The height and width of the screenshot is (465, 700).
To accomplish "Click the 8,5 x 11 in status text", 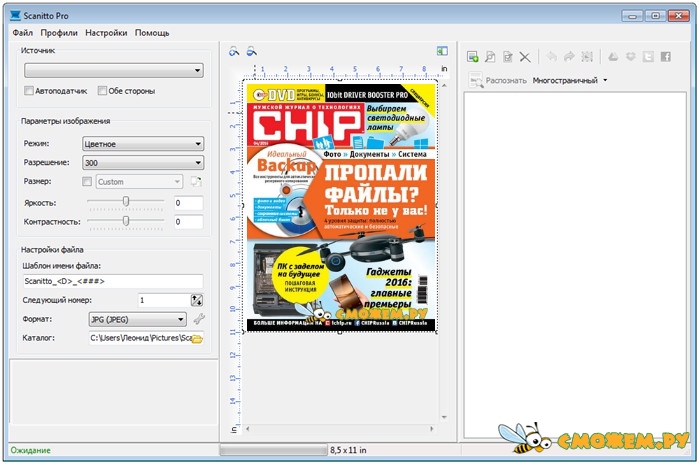I will click(x=348, y=450).
